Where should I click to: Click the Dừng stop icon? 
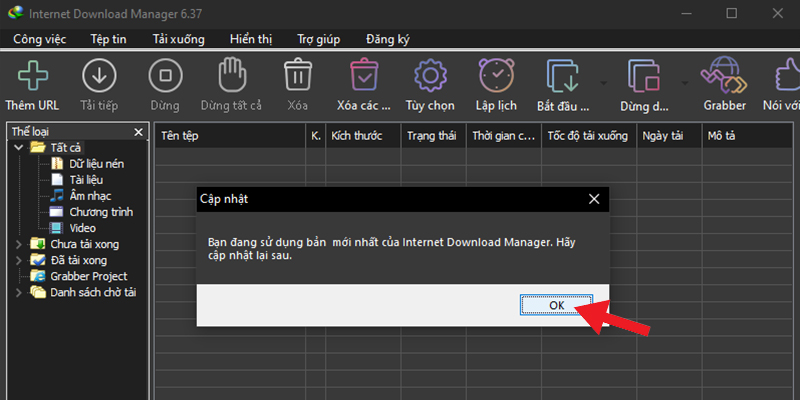pos(165,76)
